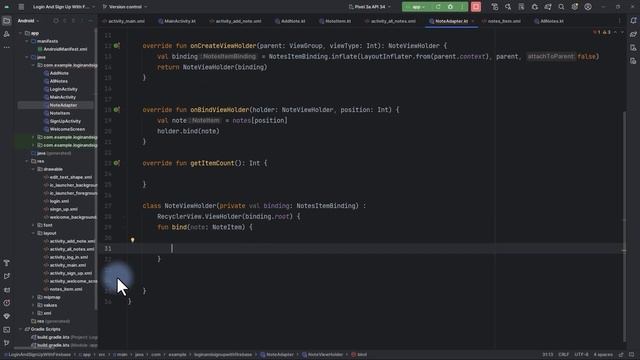Collapse the drawable folder
Screen dimensions: 640x360
(x=33, y=169)
